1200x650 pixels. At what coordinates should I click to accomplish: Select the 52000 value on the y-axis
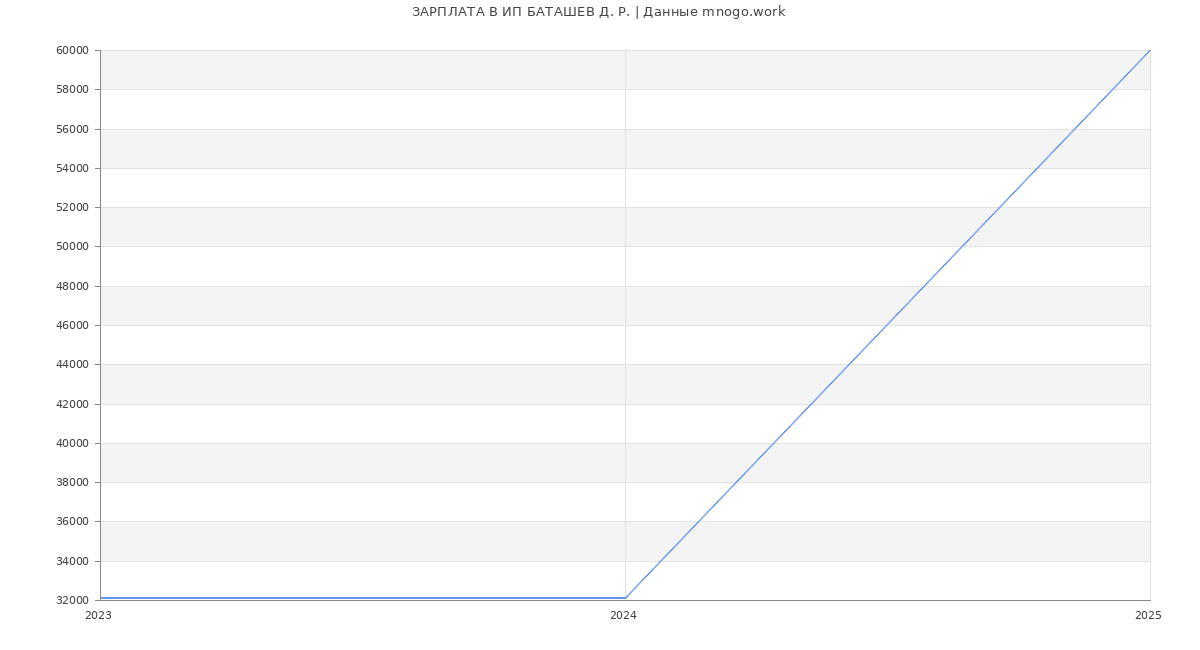tap(73, 208)
